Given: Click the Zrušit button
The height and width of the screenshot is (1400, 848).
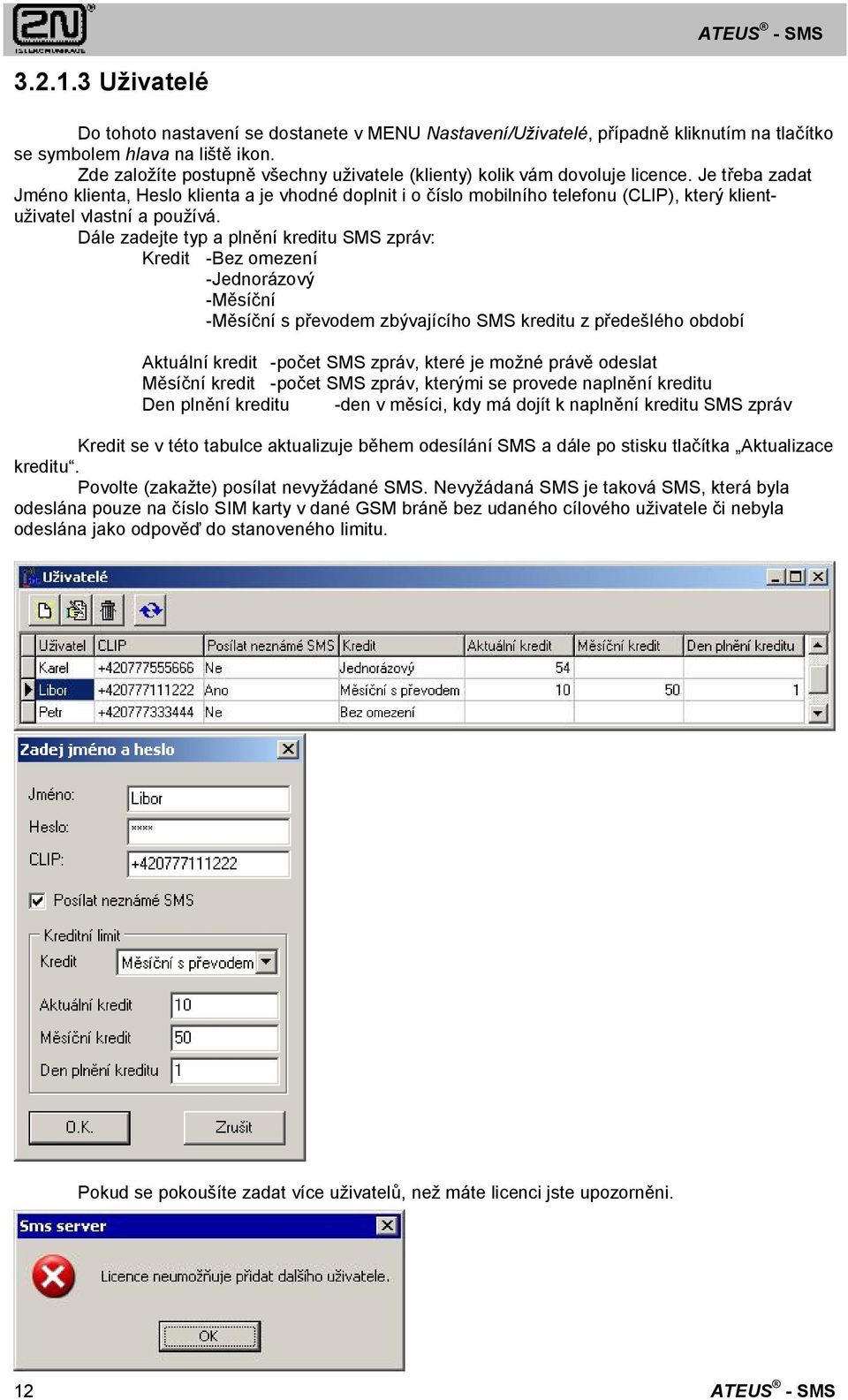Looking at the screenshot, I should pos(234,1127).
